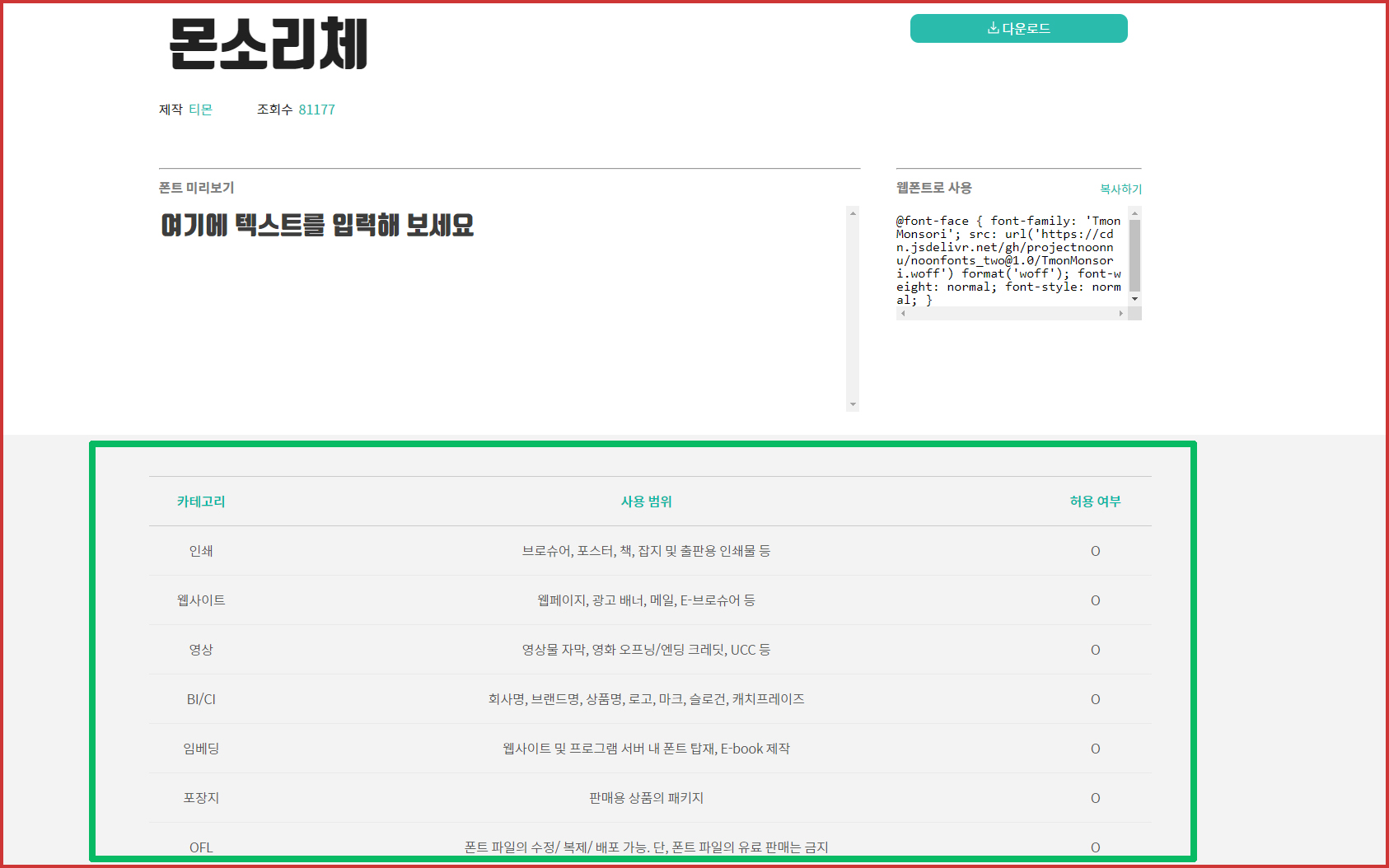Screen dimensions: 1389x868
Task: Click the 브로슈어, 포스터, 책 usage text
Action: pos(646,551)
